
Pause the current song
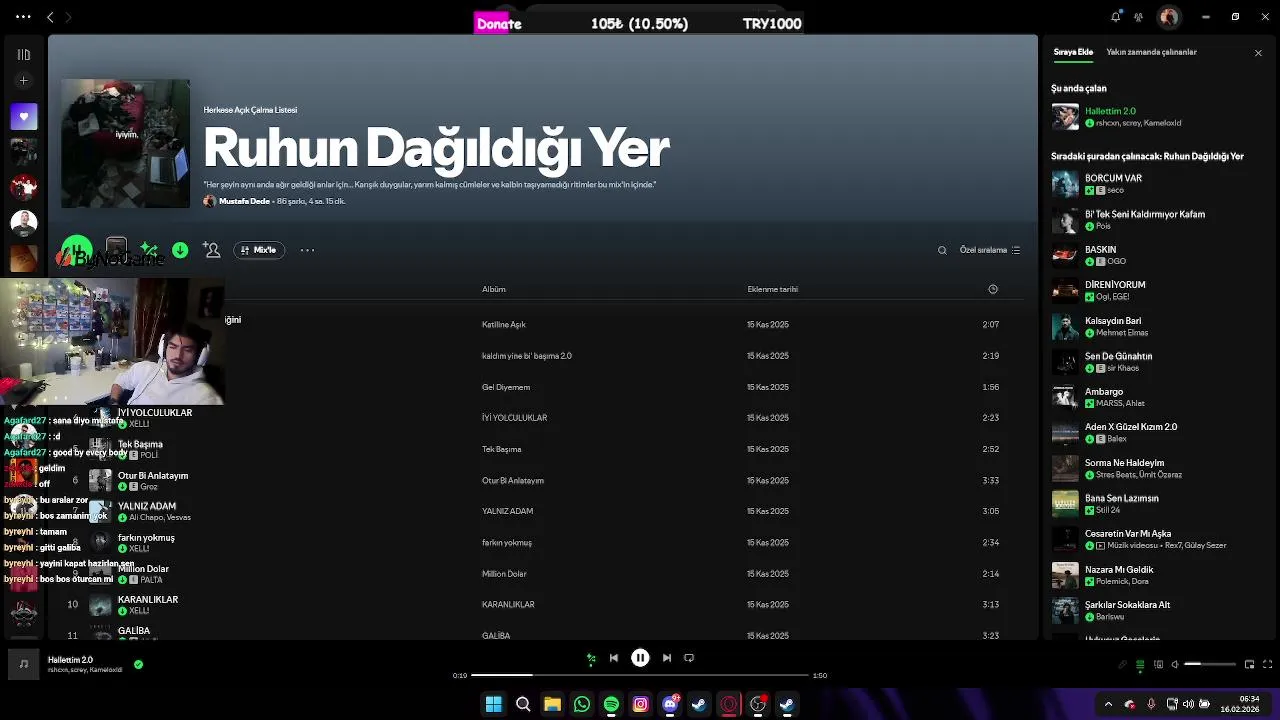click(640, 658)
